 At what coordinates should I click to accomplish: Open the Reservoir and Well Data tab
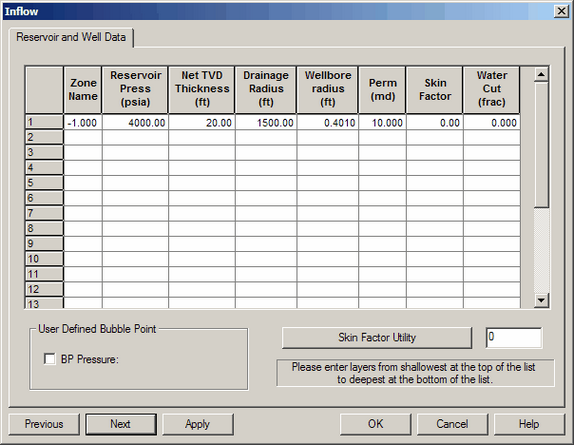click(71, 37)
